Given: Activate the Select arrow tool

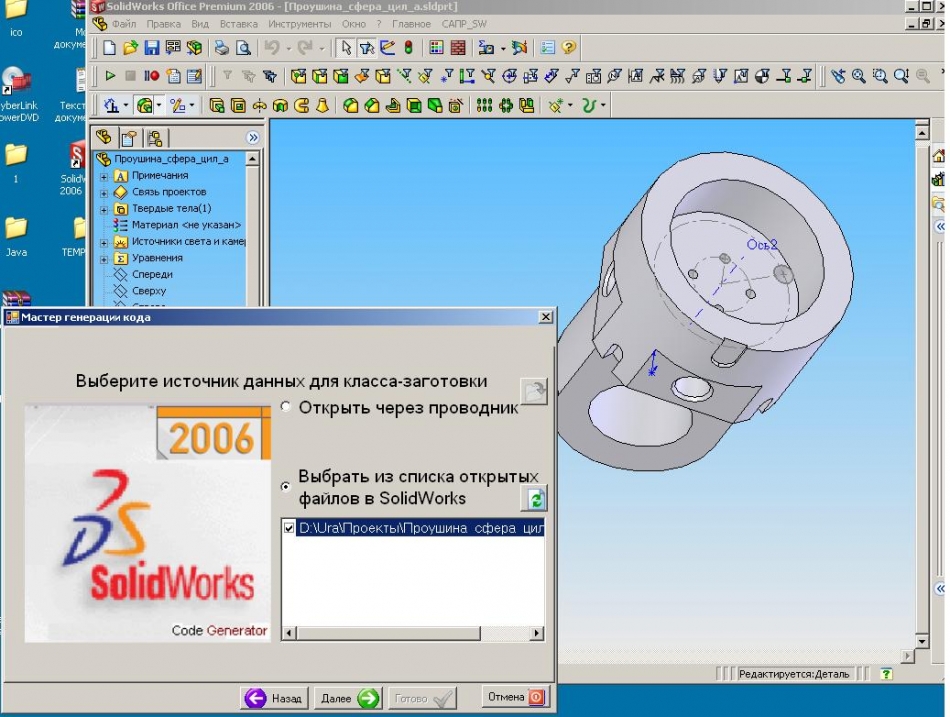Looking at the screenshot, I should click(x=345, y=48).
